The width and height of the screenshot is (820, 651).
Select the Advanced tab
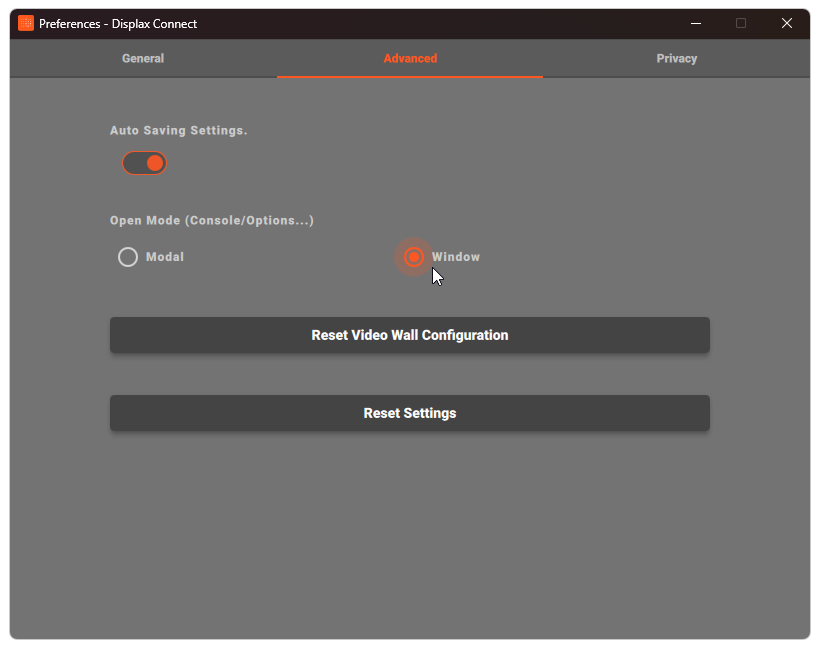click(410, 58)
